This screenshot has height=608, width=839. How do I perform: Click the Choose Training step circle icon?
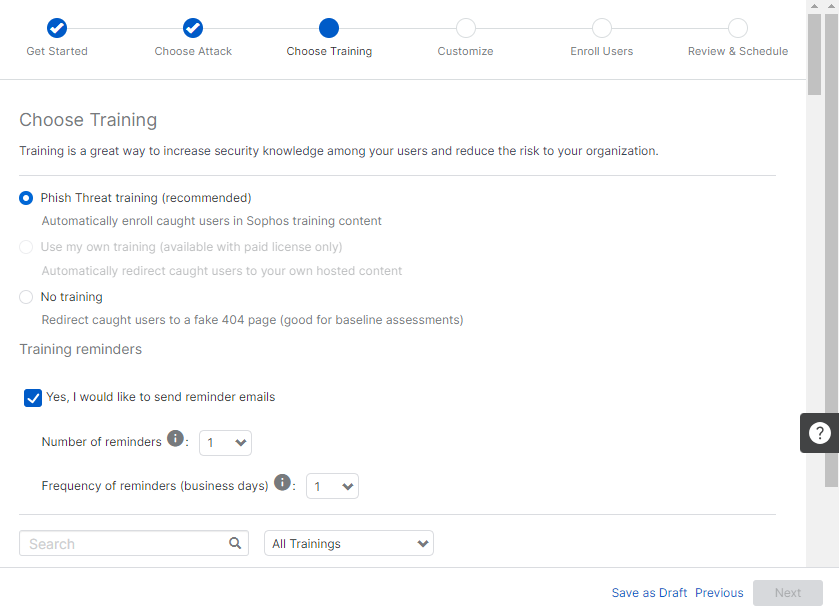[x=329, y=28]
